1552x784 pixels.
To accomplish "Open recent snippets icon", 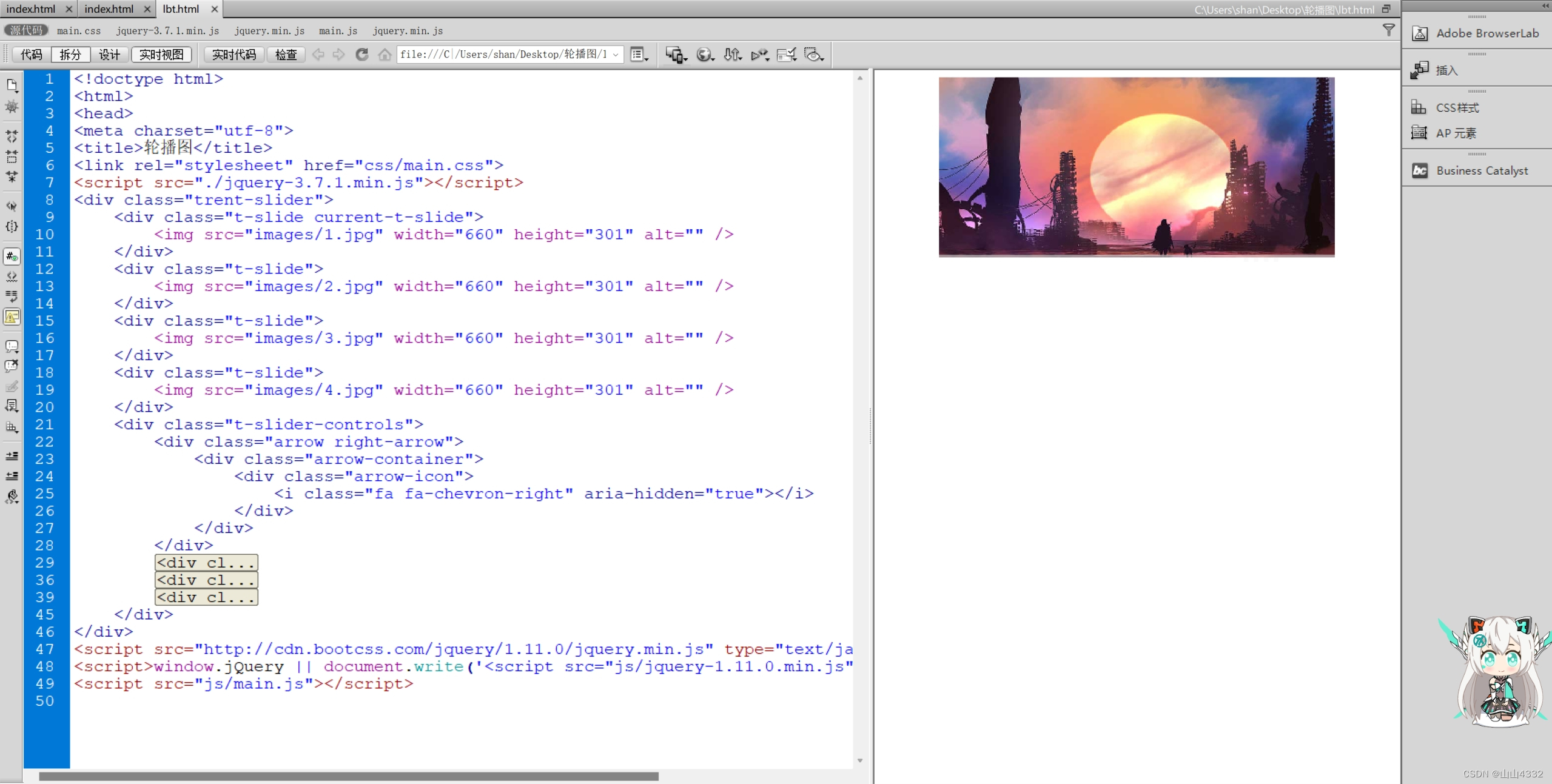I will click(12, 406).
